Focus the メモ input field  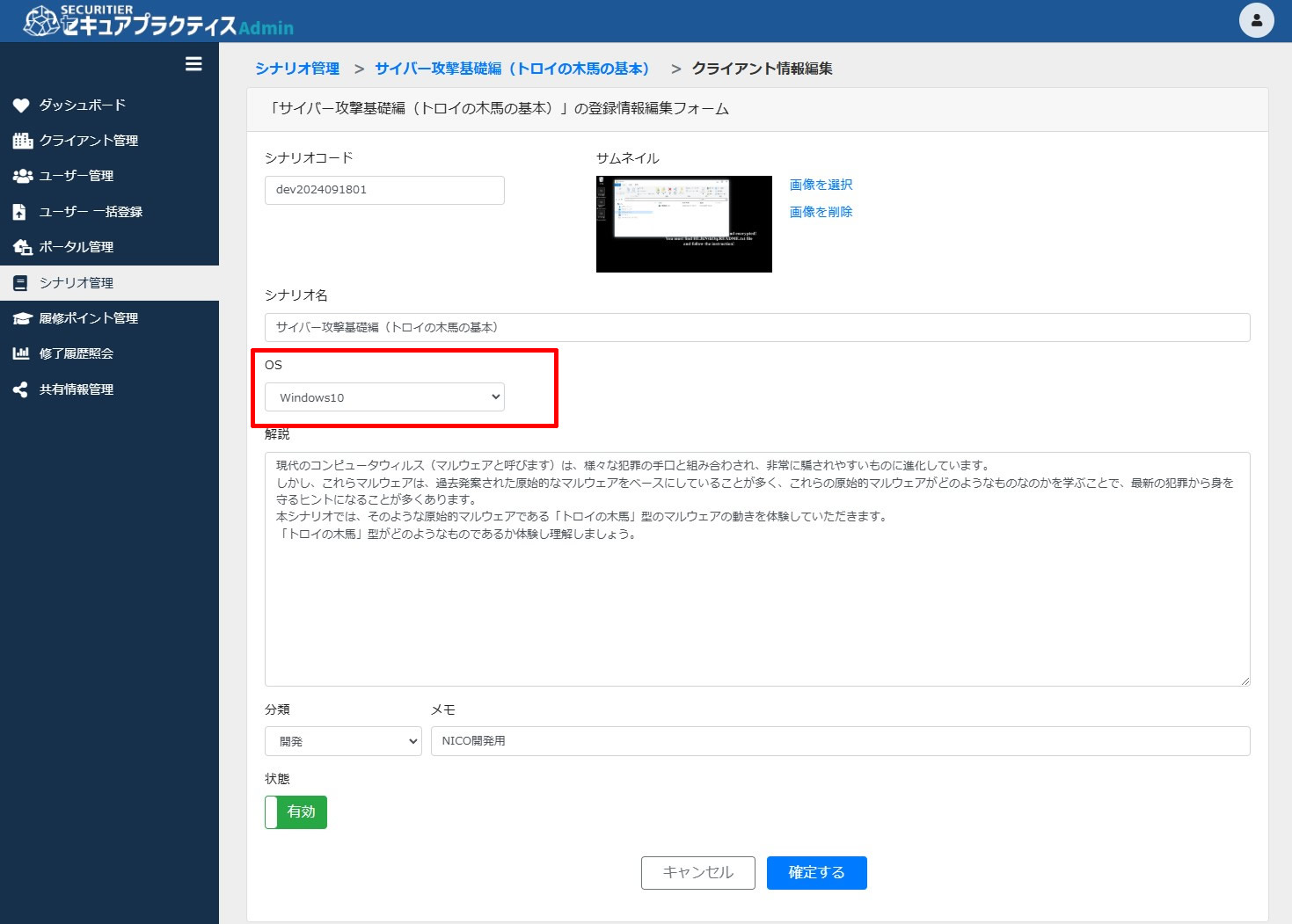click(x=840, y=741)
